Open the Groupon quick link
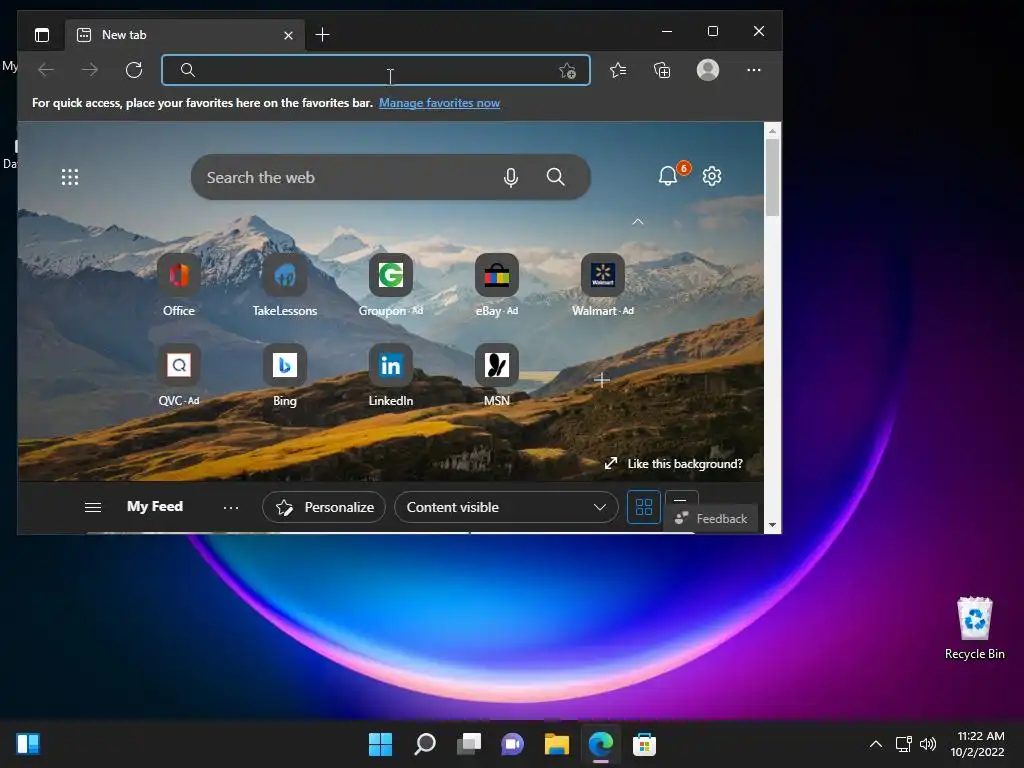The width and height of the screenshot is (1024, 768). click(391, 285)
